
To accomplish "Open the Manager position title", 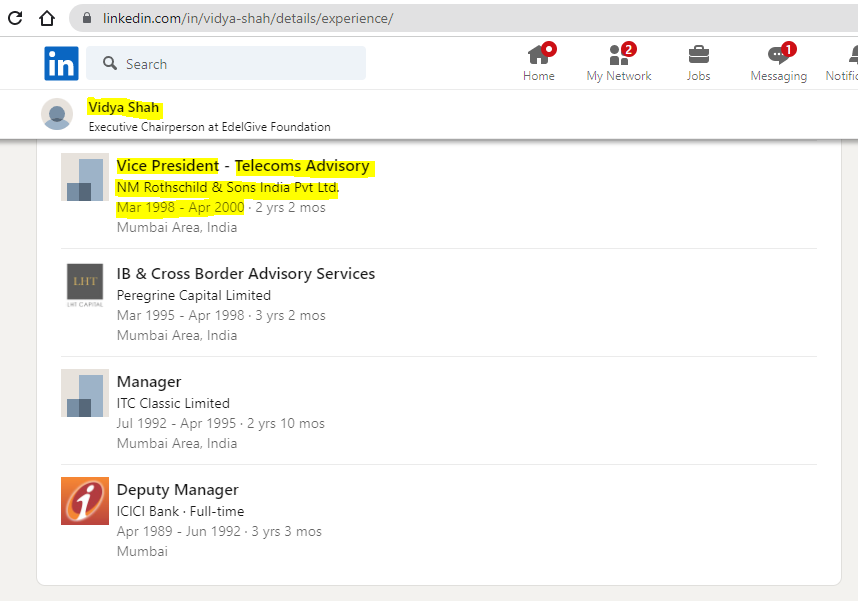I will pos(149,382).
